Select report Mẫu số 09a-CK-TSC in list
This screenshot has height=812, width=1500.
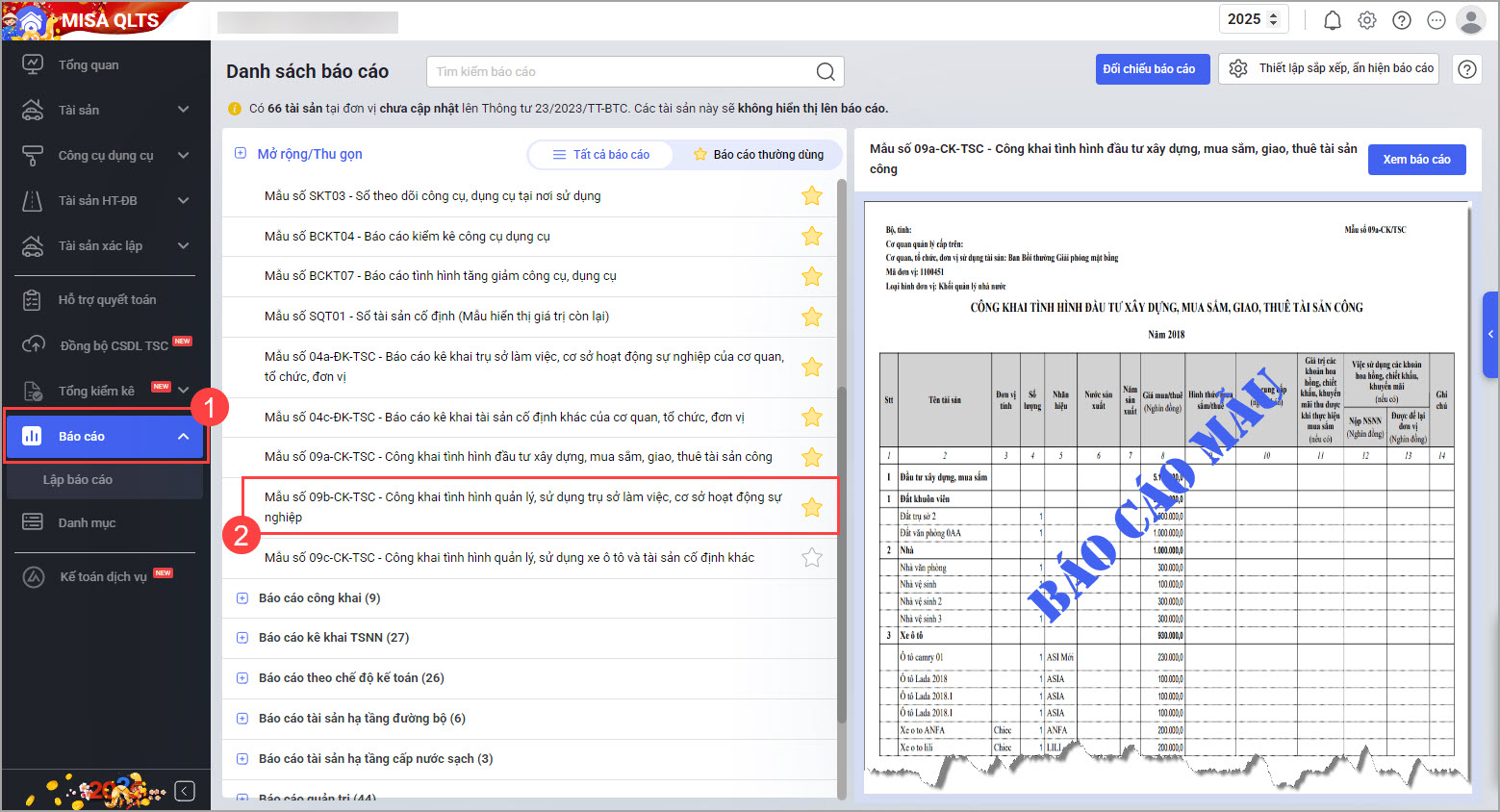(x=519, y=457)
